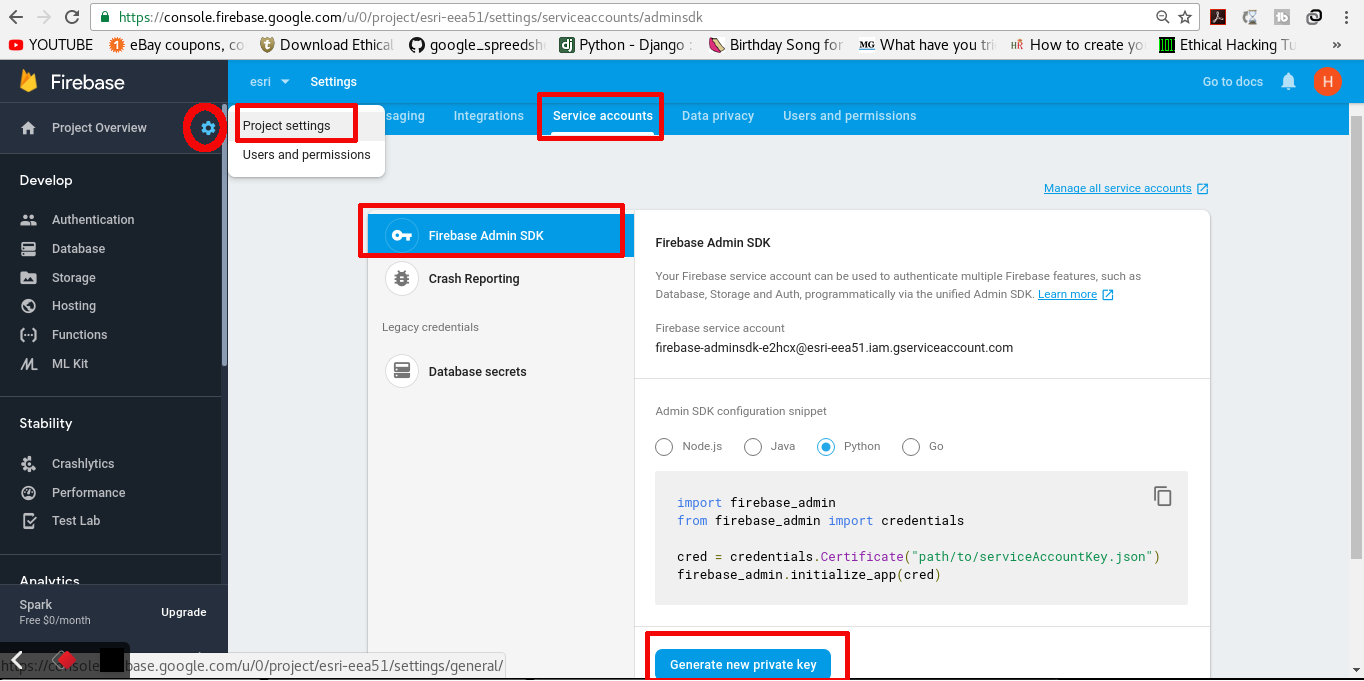Viewport: 1364px width, 681px height.
Task: Open the Birthday Song for bookmark
Action: 776,45
